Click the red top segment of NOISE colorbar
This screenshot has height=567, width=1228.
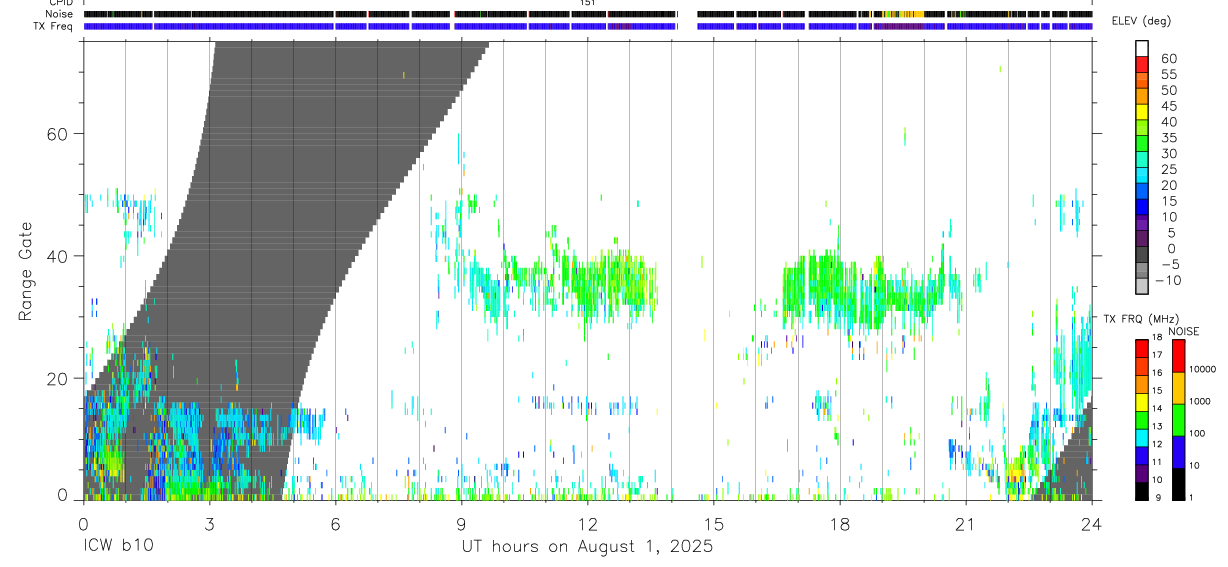(1179, 355)
